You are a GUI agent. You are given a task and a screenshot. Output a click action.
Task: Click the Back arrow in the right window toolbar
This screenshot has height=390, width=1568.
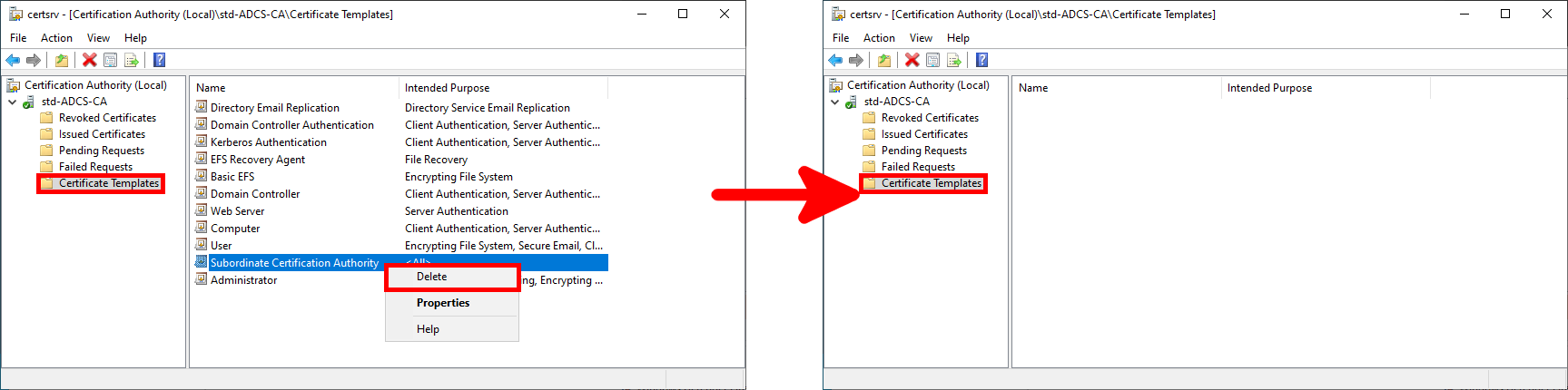[835, 60]
